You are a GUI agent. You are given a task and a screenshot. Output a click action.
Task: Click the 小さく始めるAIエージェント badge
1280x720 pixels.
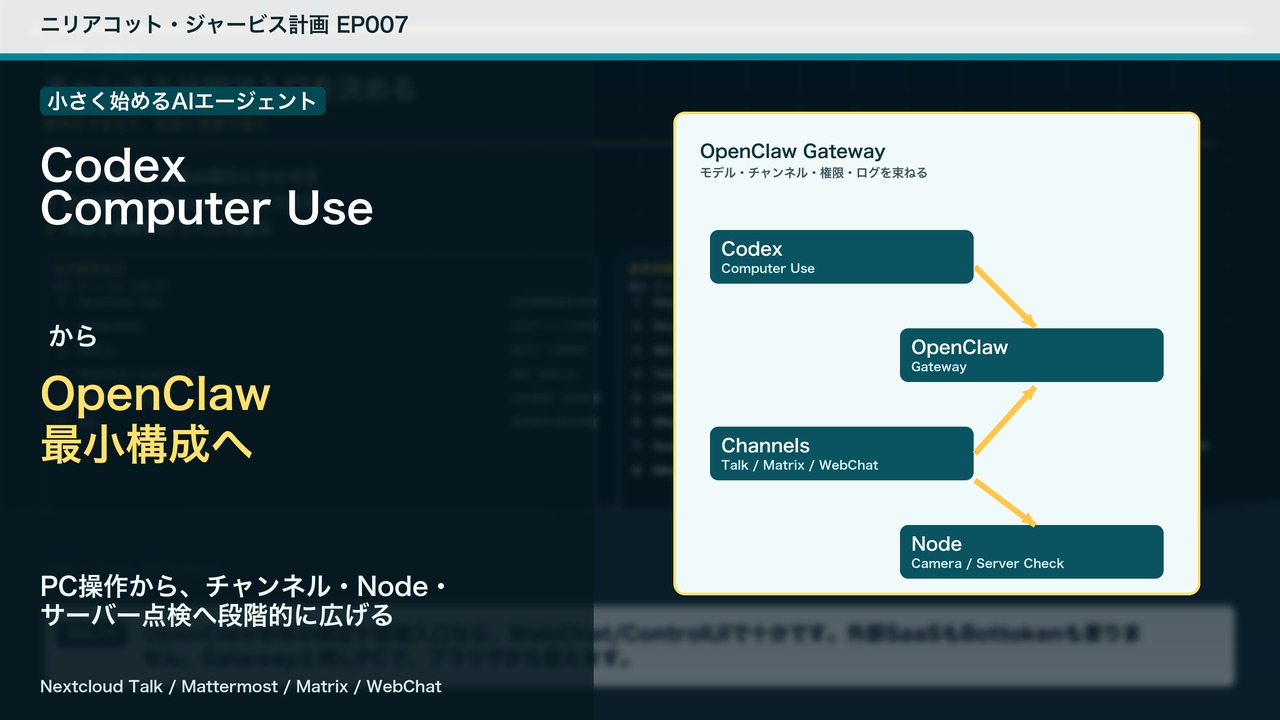[x=182, y=100]
